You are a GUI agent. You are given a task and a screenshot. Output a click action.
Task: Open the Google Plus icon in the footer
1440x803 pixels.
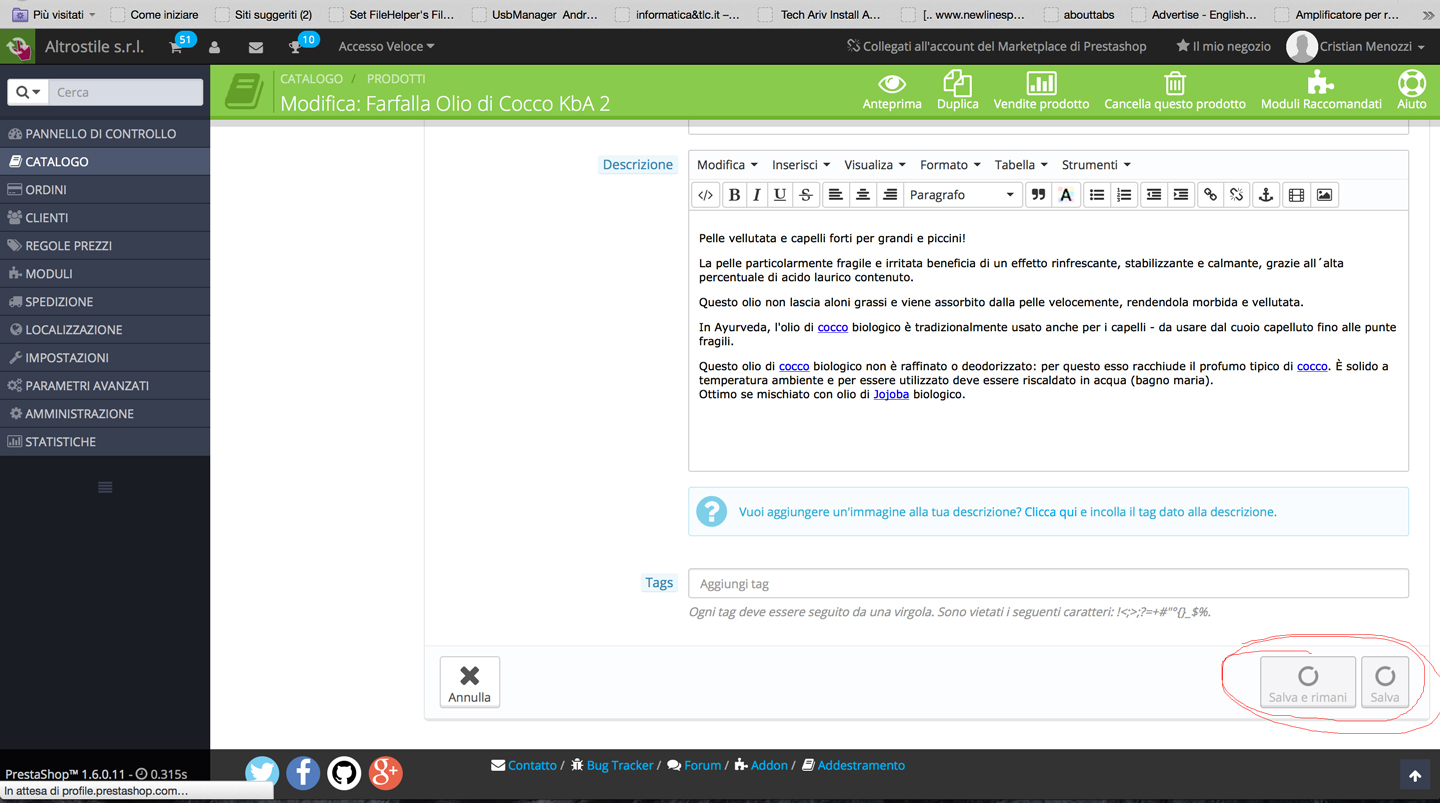(x=385, y=772)
